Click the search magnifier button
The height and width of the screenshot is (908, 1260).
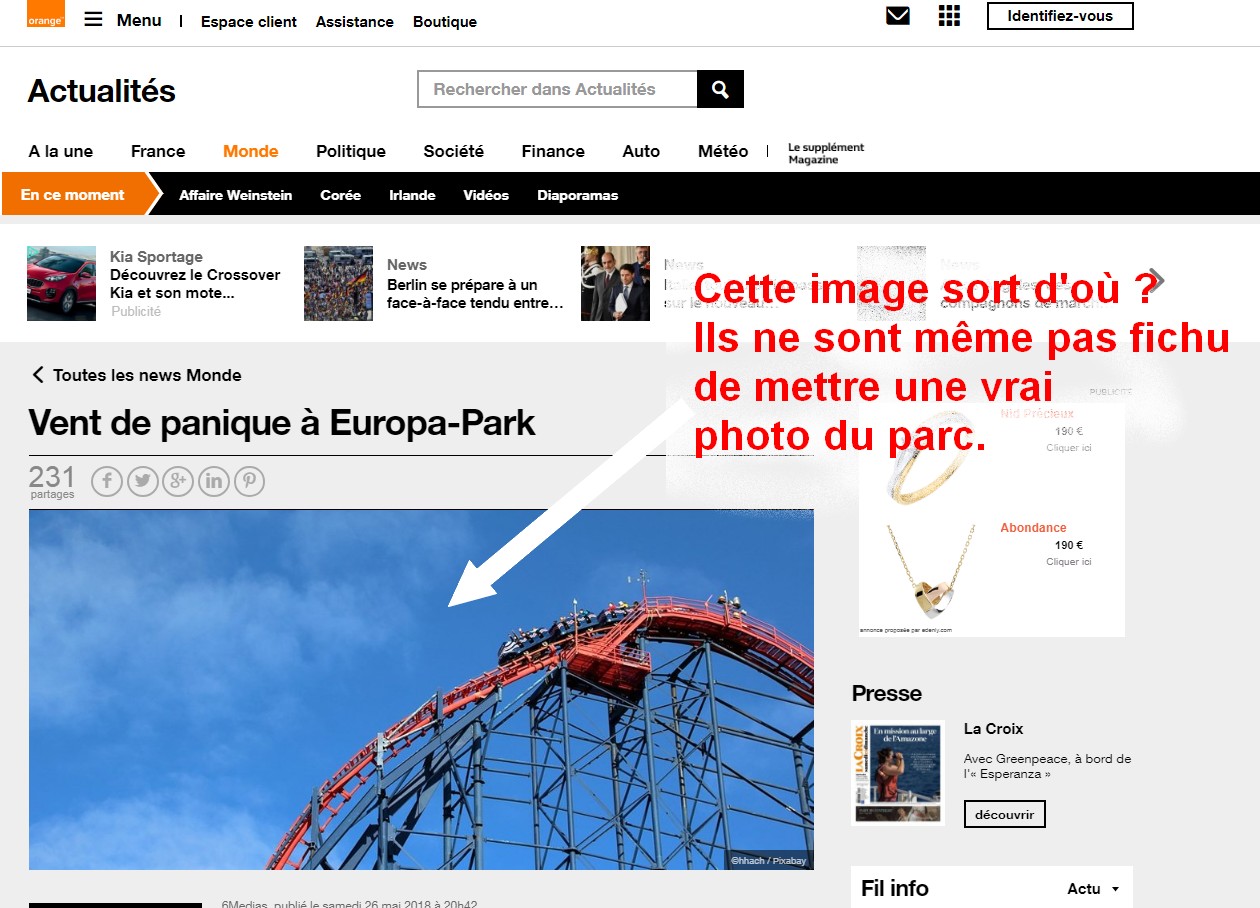tap(720, 89)
